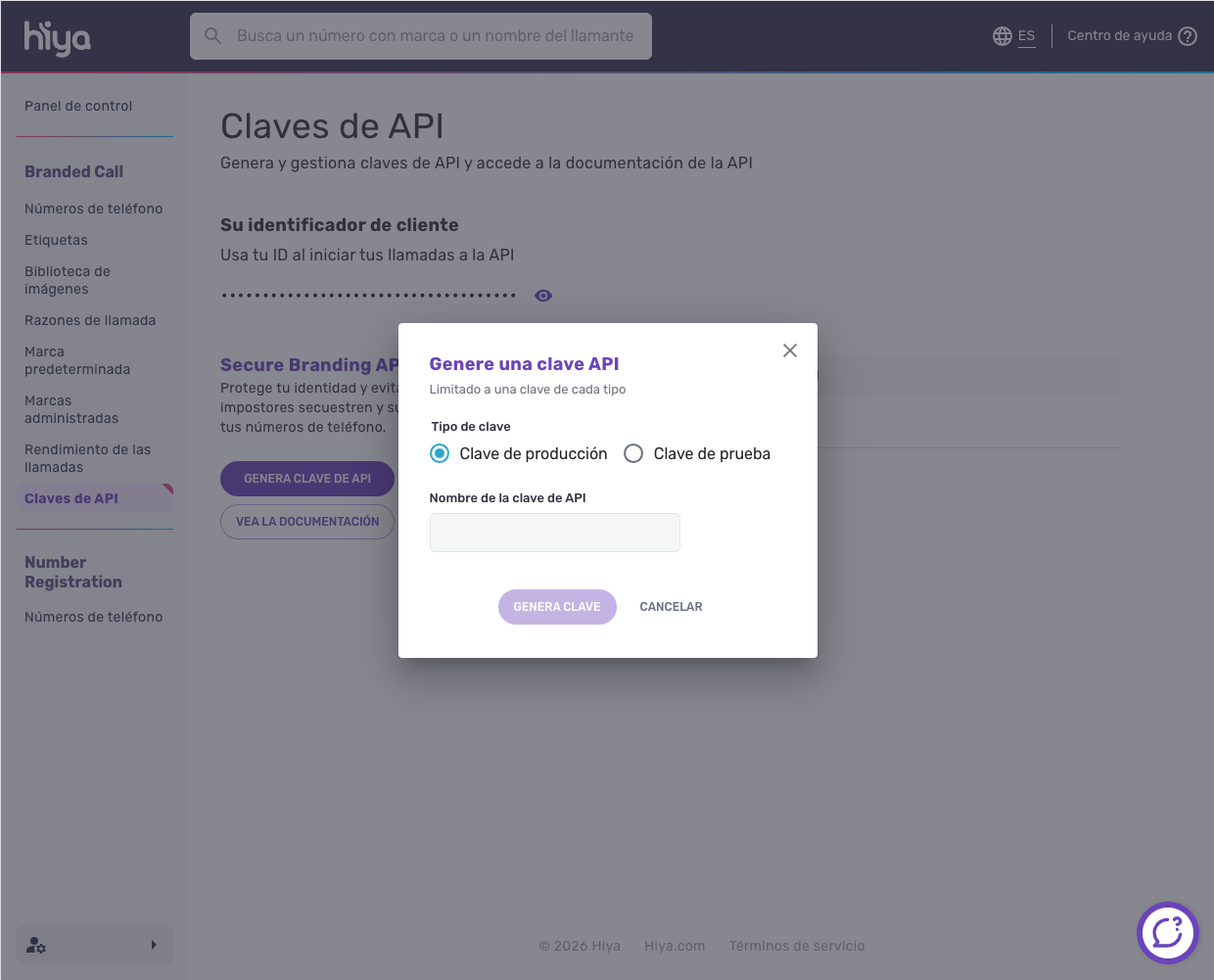Image resolution: width=1214 pixels, height=980 pixels.
Task: Click the number search box
Action: pos(421,36)
